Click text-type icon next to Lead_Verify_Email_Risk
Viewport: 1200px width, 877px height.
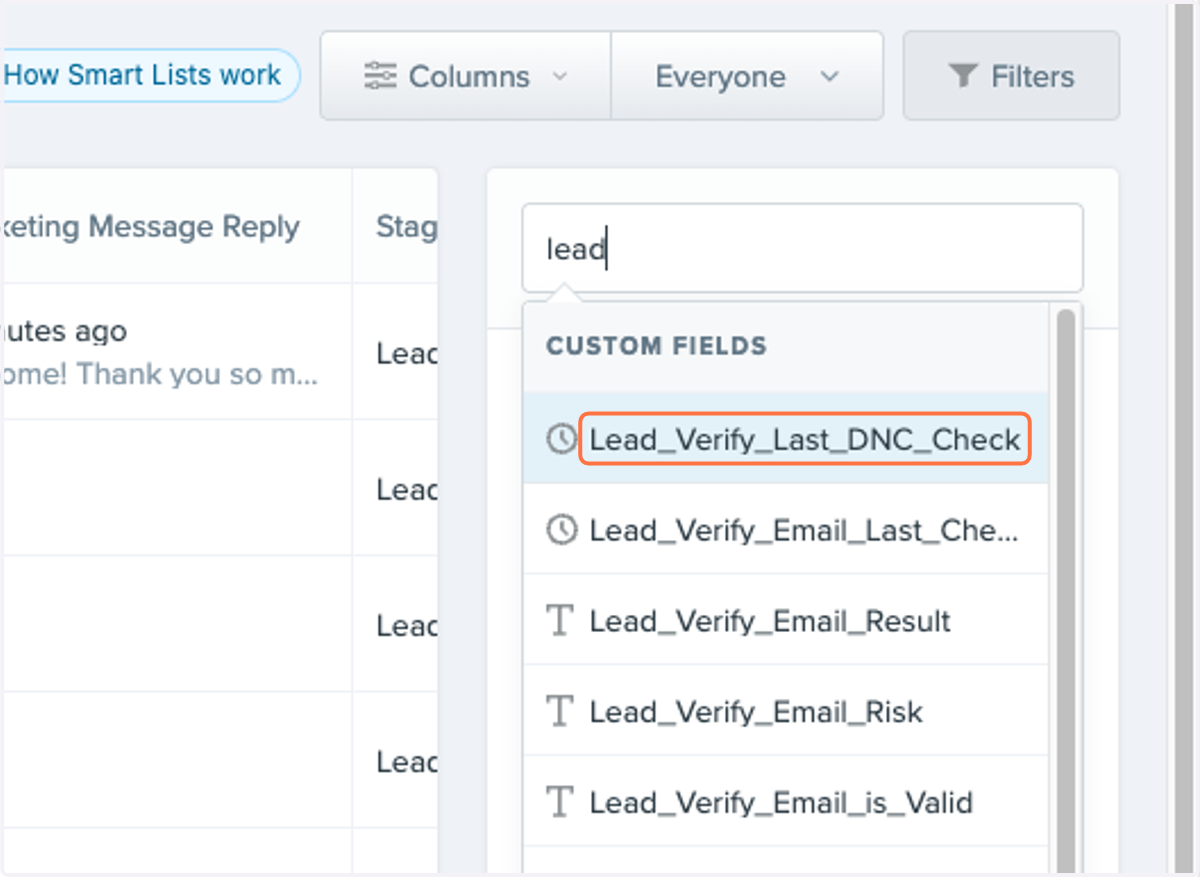pyautogui.click(x=561, y=712)
